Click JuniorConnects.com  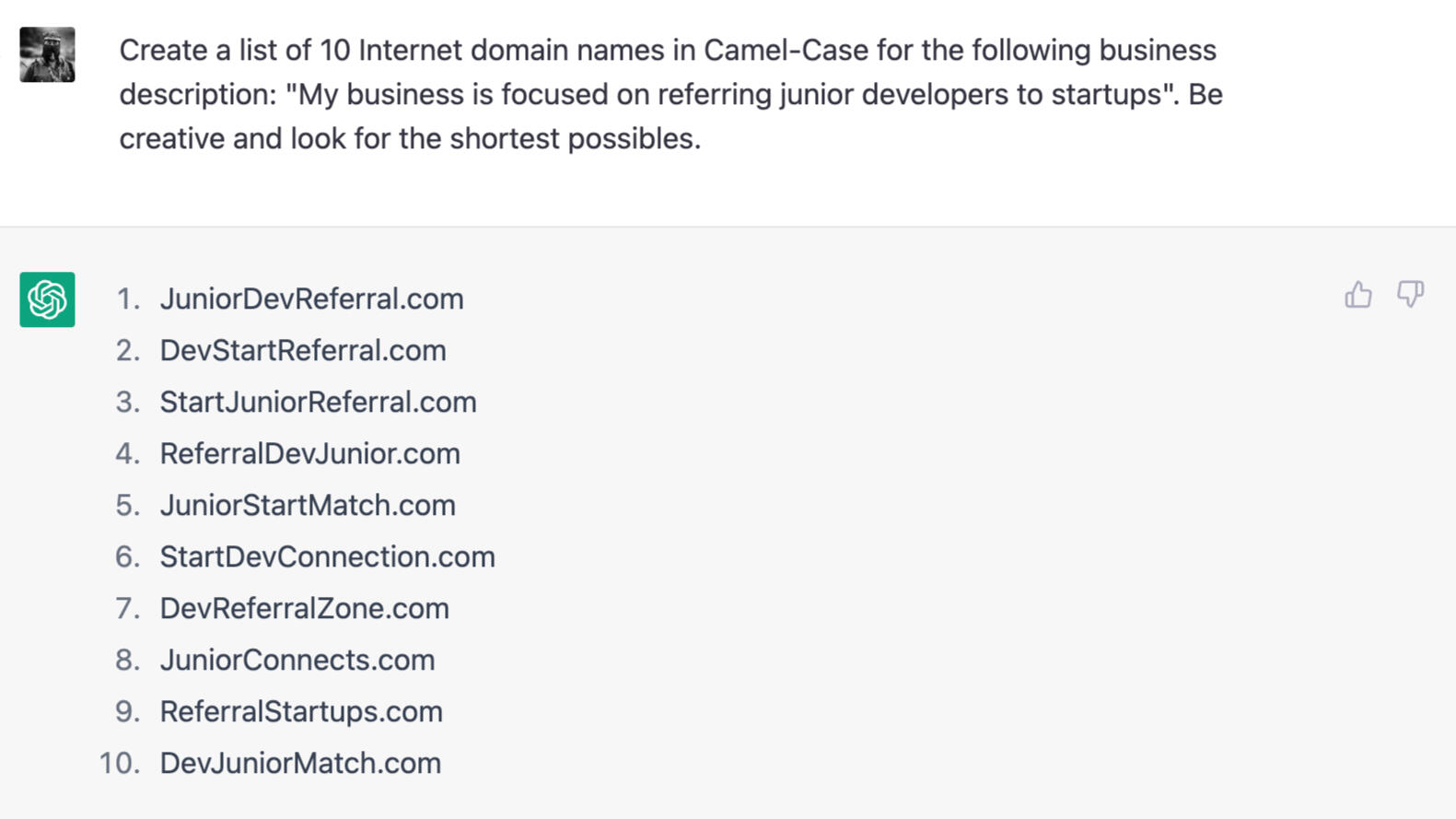click(x=297, y=660)
